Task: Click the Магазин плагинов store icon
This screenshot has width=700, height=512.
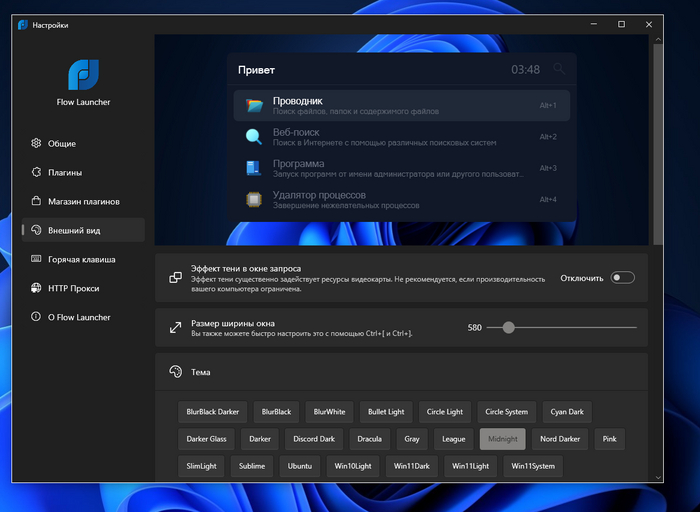Action: coord(36,201)
